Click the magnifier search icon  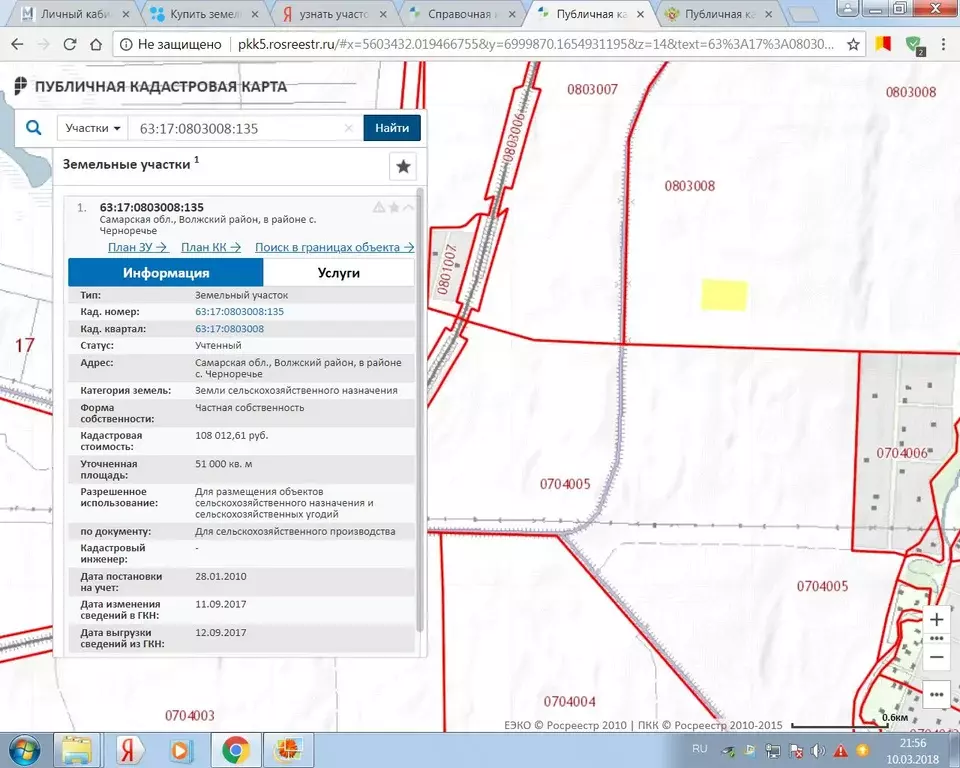34,128
